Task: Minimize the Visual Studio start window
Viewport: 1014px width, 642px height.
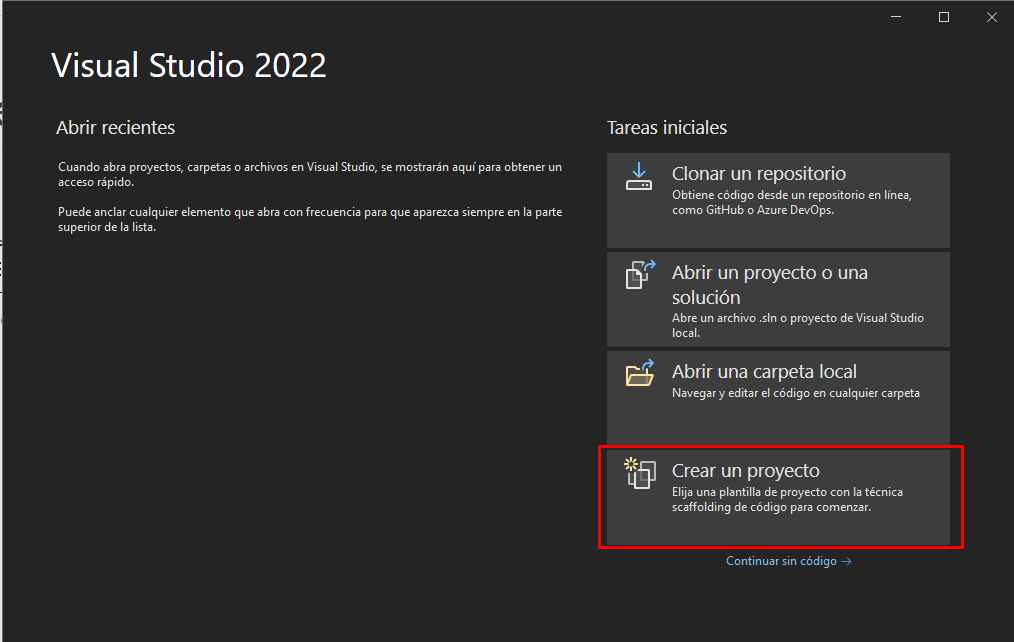Action: 898,17
